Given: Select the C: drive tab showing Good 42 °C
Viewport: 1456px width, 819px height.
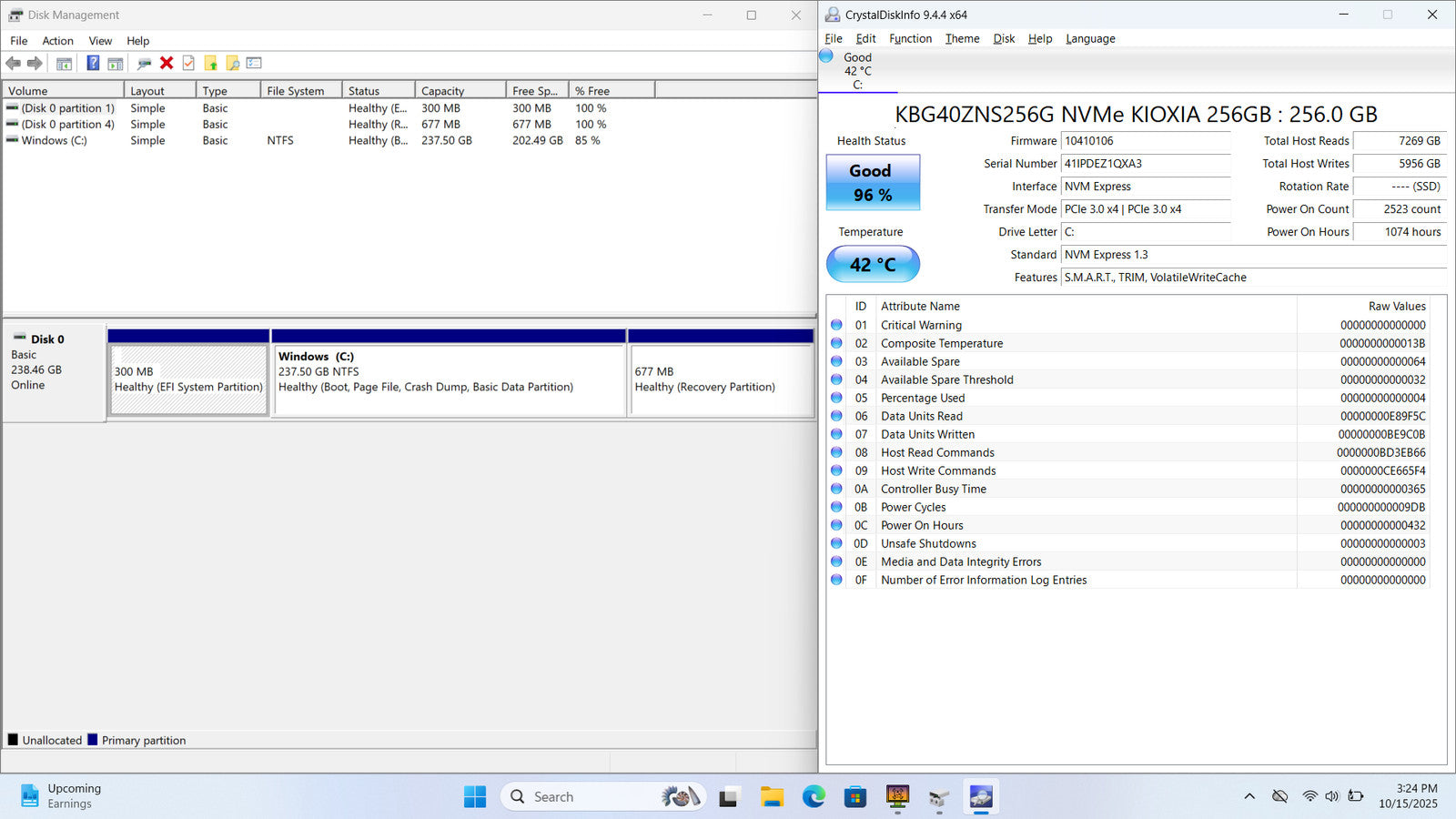Looking at the screenshot, I should pyautogui.click(x=856, y=71).
